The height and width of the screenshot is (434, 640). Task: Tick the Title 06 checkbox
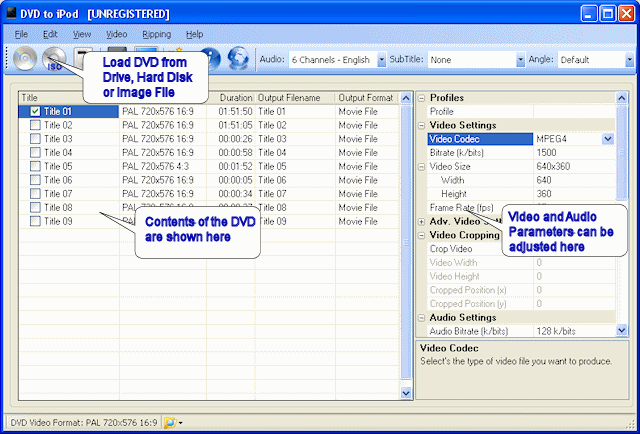click(35, 180)
